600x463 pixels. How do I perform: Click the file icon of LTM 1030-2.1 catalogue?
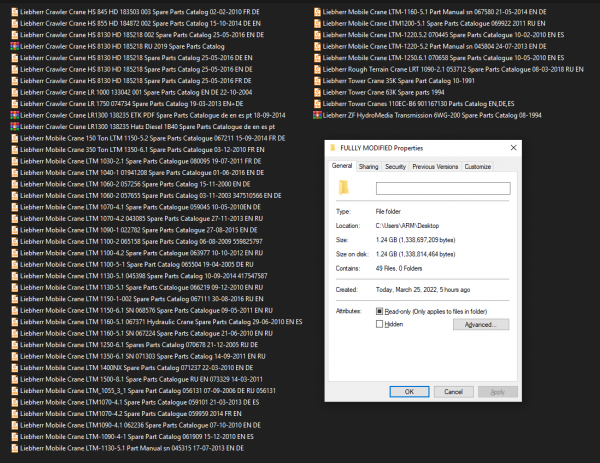(x=15, y=161)
